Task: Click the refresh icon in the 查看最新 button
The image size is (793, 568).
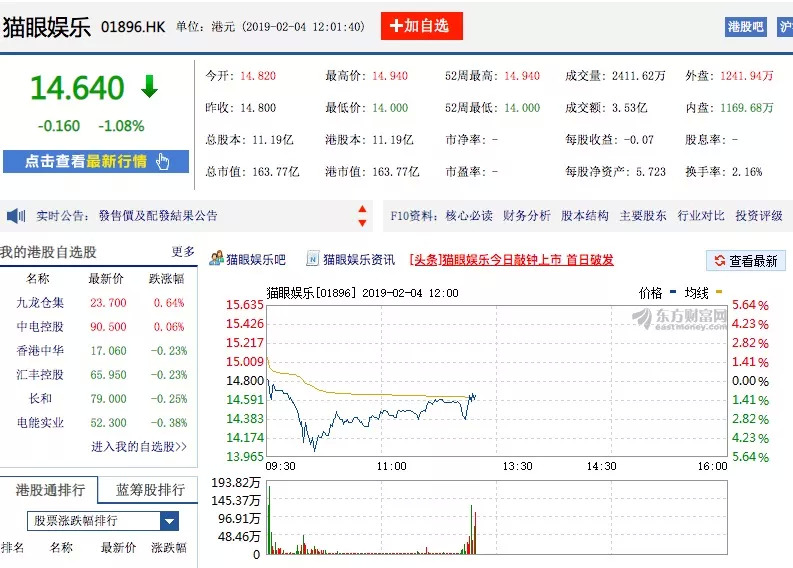Action: [x=719, y=261]
